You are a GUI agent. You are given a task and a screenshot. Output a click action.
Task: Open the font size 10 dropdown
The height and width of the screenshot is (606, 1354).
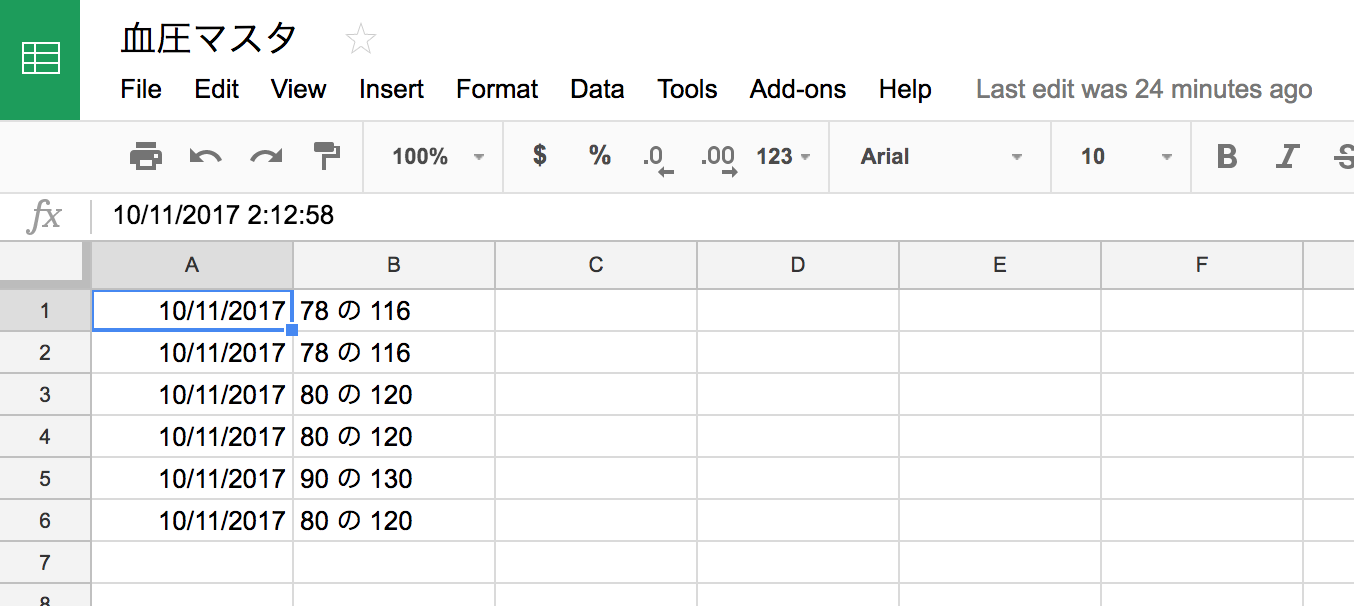(x=1125, y=156)
